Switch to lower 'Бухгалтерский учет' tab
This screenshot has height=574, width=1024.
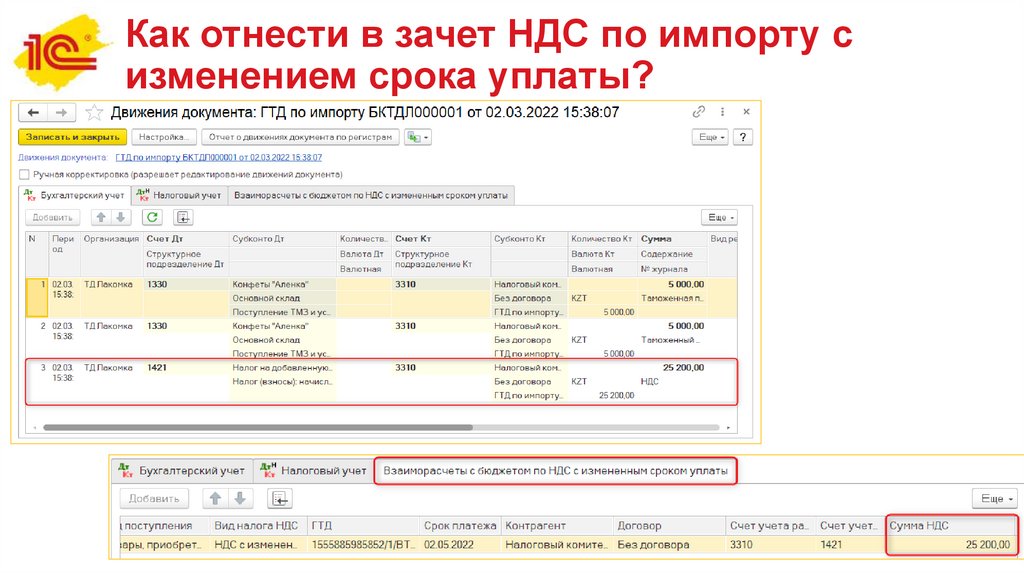tap(182, 471)
